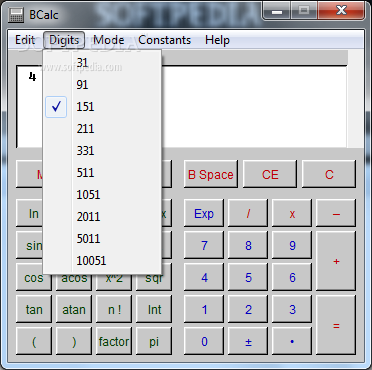
Task: Click digit 4 key
Action: 204,277
